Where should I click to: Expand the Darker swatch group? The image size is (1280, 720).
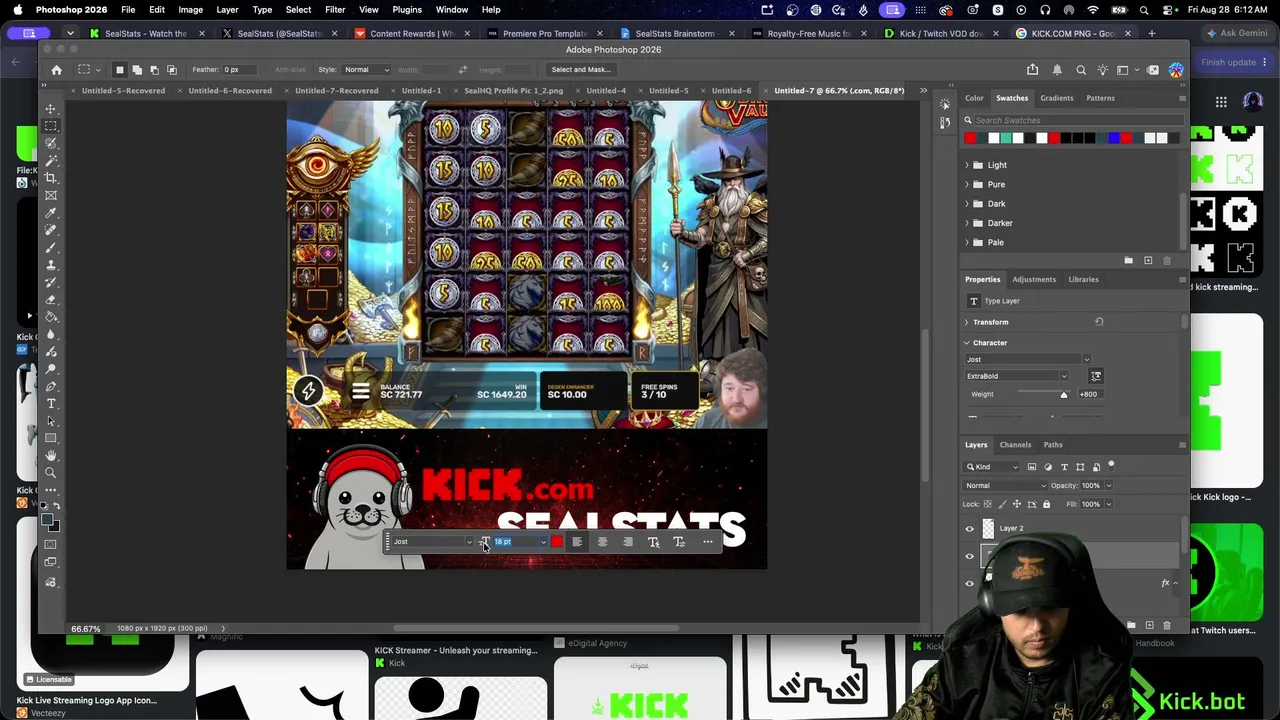click(x=967, y=223)
